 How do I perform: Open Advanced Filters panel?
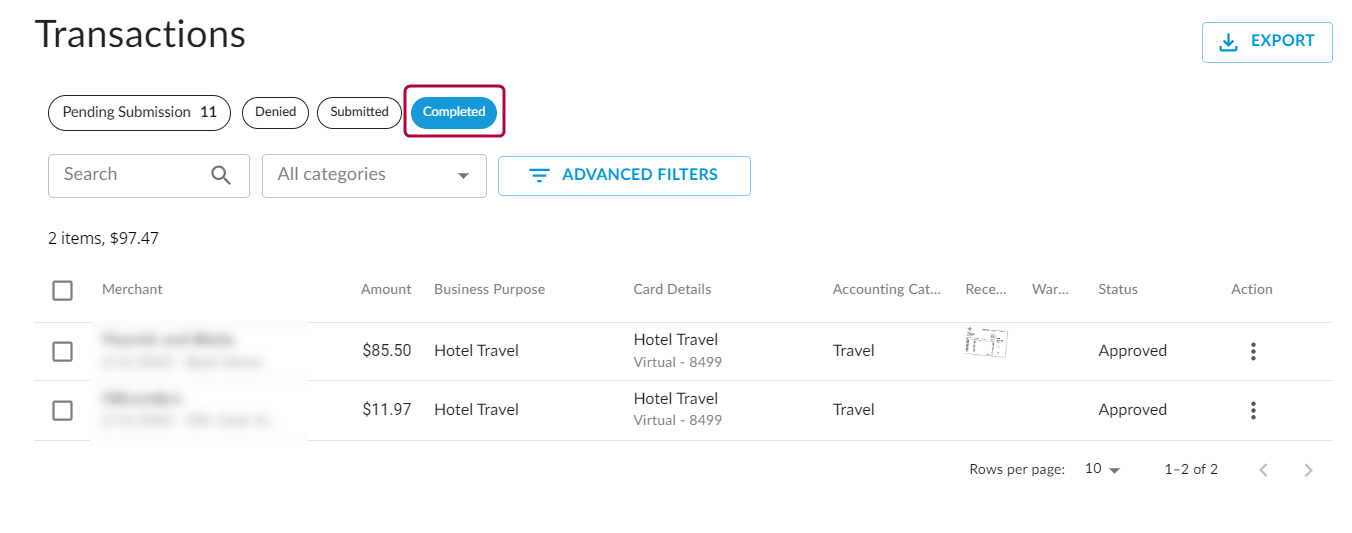(x=624, y=175)
